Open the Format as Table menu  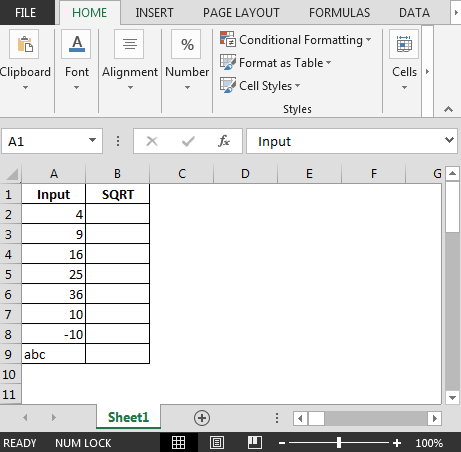(x=275, y=63)
